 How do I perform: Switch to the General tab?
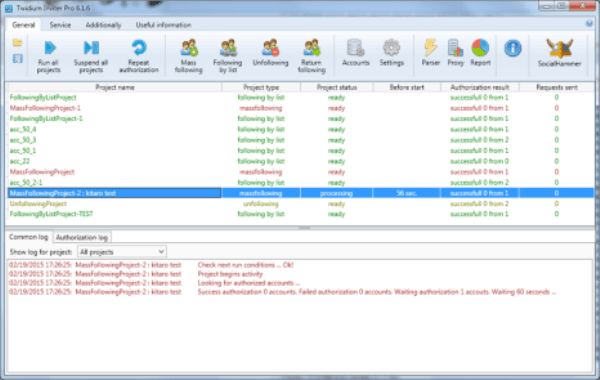pos(23,25)
